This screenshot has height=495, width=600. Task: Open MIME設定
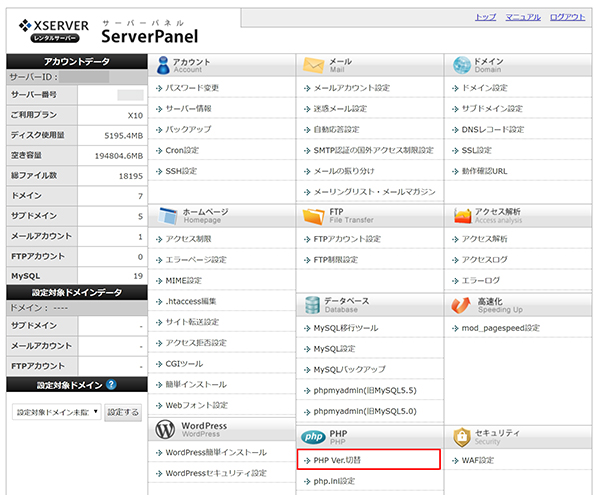pyautogui.click(x=183, y=280)
